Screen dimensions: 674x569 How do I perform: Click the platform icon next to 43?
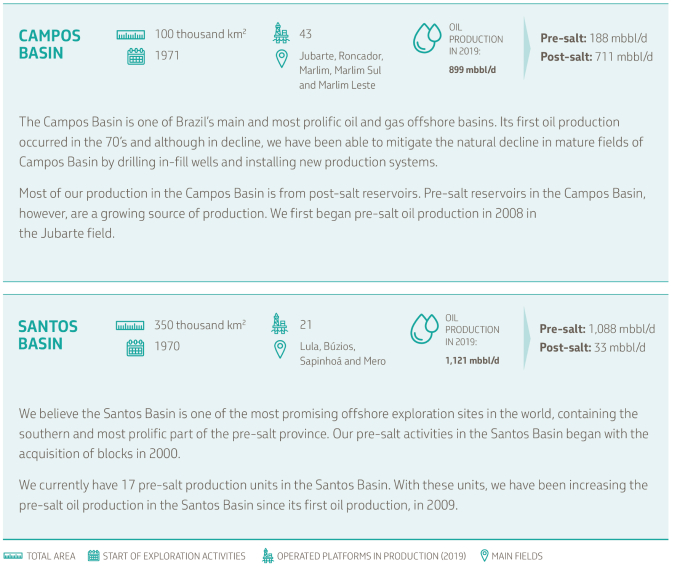[x=281, y=34]
